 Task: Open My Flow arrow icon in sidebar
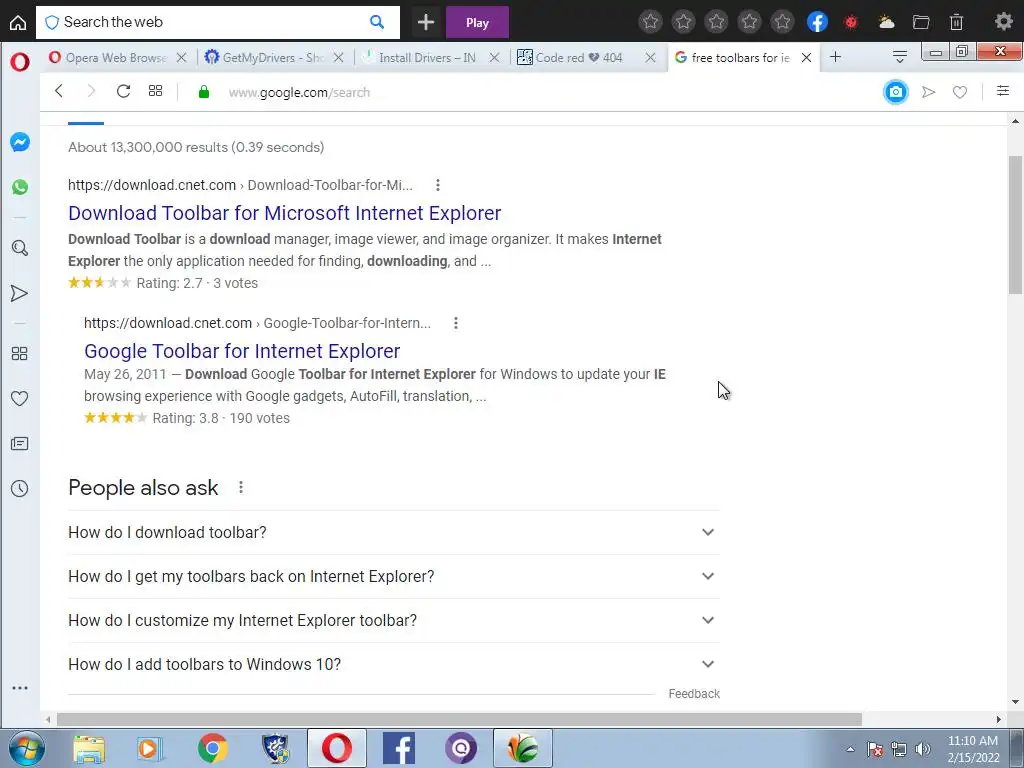[x=20, y=293]
